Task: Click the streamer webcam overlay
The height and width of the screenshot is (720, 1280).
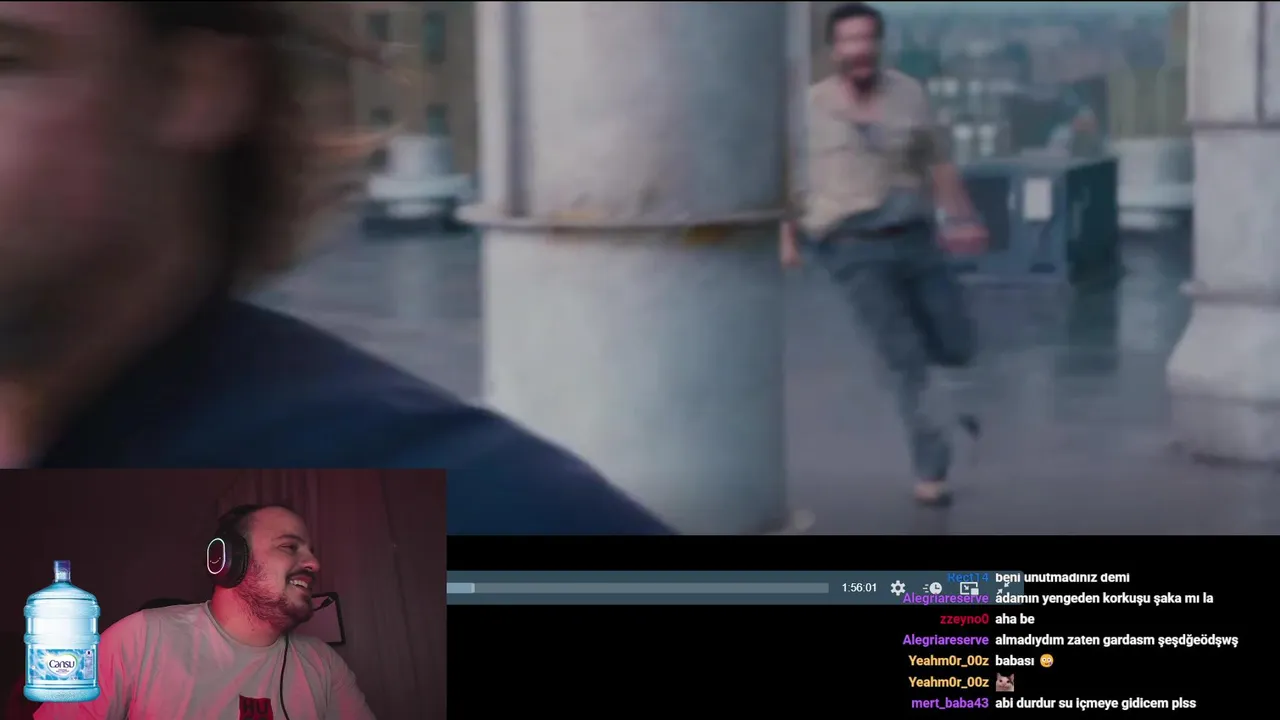Action: click(x=223, y=595)
